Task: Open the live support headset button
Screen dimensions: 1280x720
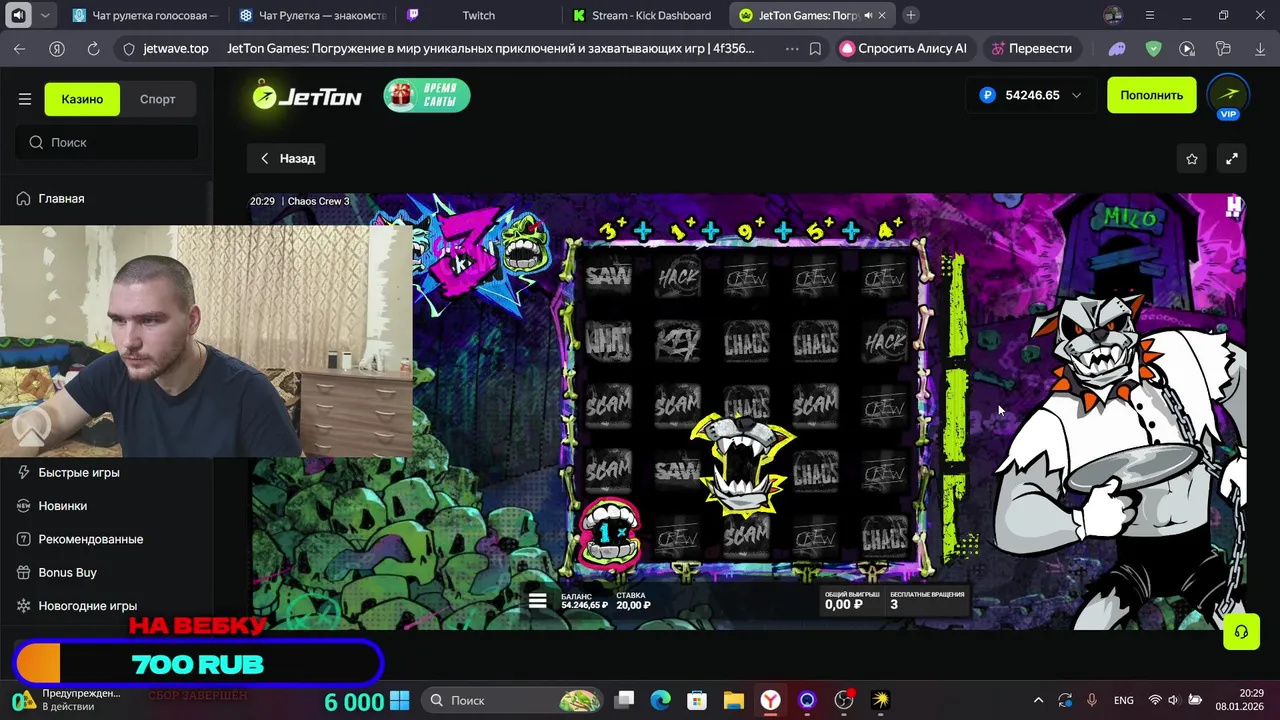Action: tap(1241, 632)
